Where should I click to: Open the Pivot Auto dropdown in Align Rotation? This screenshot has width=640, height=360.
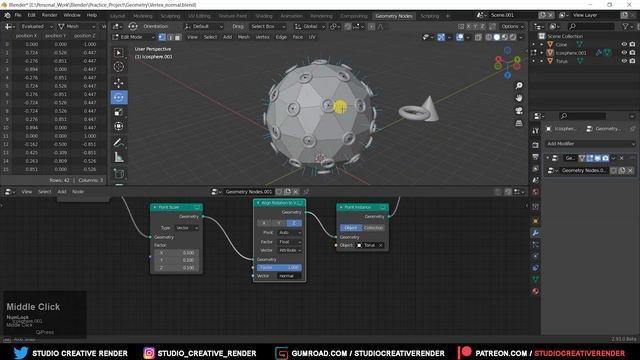[290, 232]
